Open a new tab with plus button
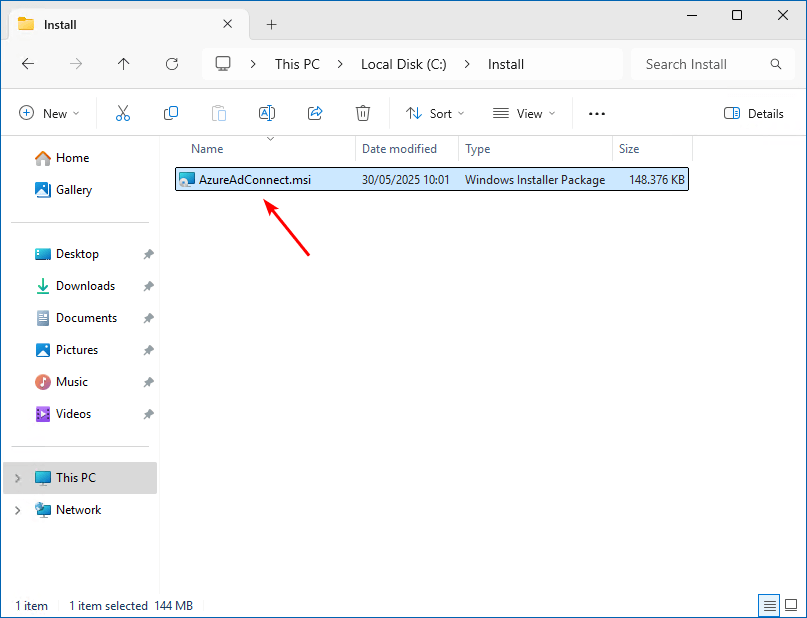The height and width of the screenshot is (618, 807). [271, 24]
